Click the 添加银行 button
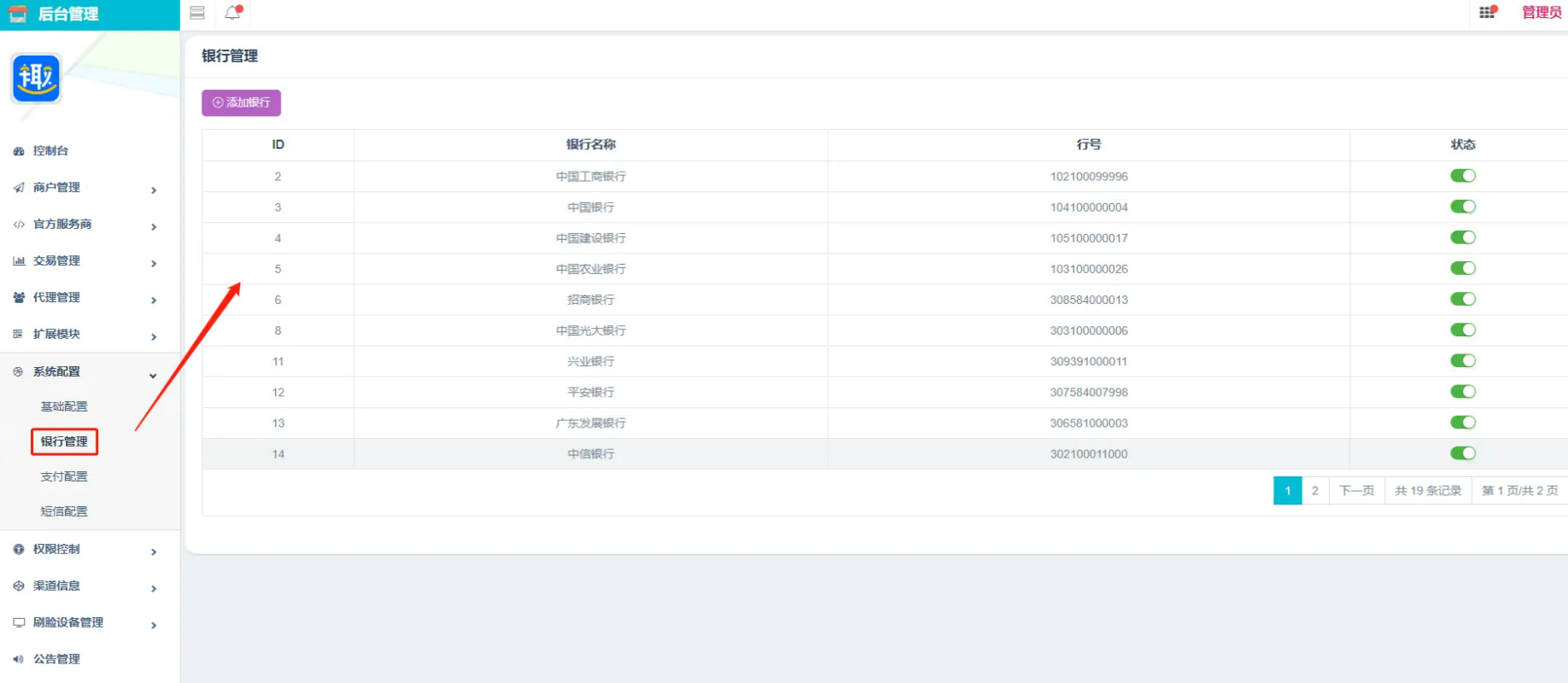 [x=241, y=102]
